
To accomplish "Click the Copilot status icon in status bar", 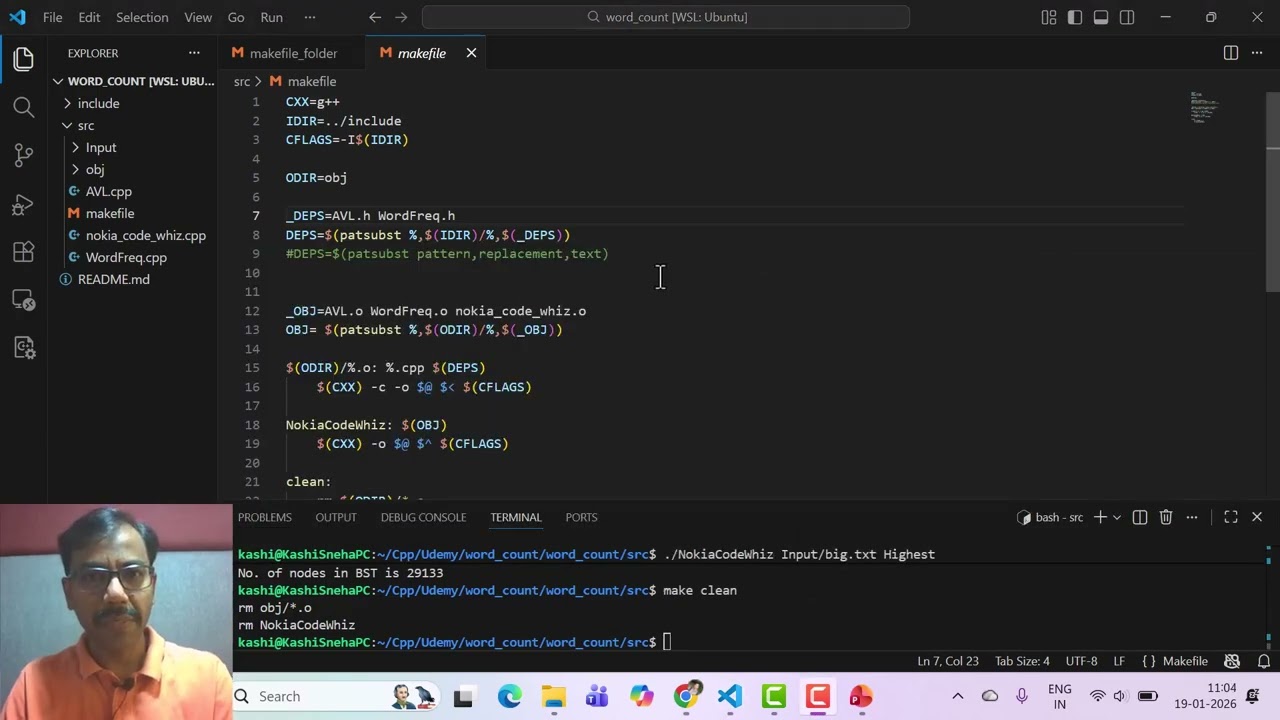I will pos(1232,661).
